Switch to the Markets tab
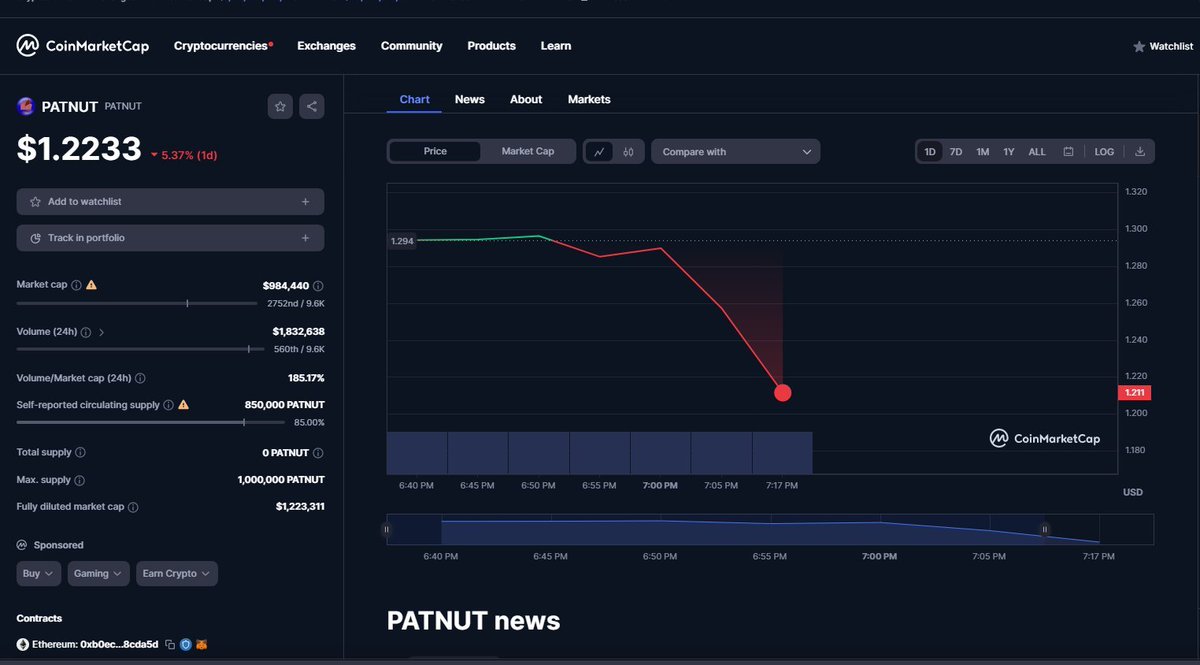The width and height of the screenshot is (1200, 665). point(589,99)
